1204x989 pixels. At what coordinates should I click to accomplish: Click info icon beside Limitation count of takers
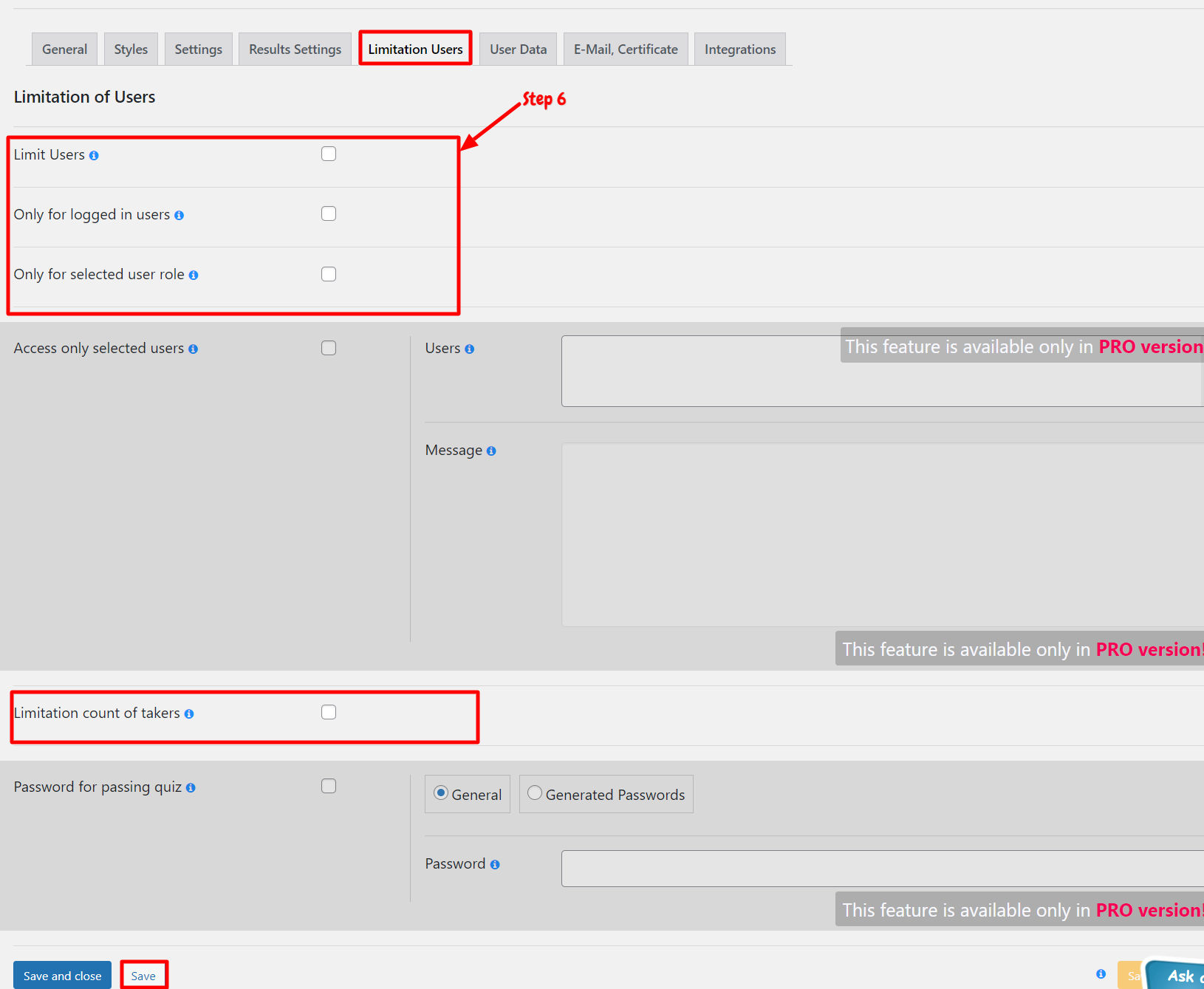(x=189, y=714)
